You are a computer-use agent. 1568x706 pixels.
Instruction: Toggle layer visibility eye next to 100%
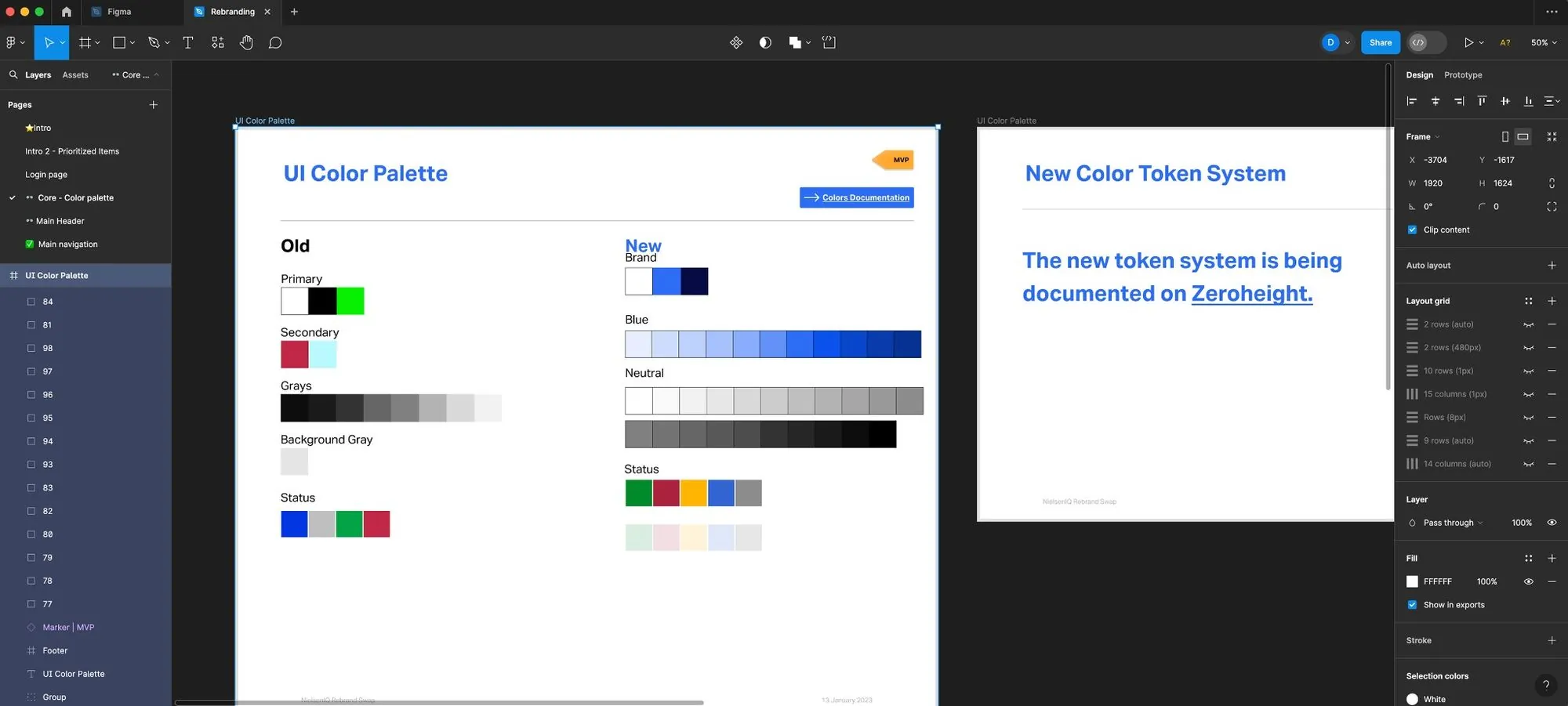pos(1552,523)
